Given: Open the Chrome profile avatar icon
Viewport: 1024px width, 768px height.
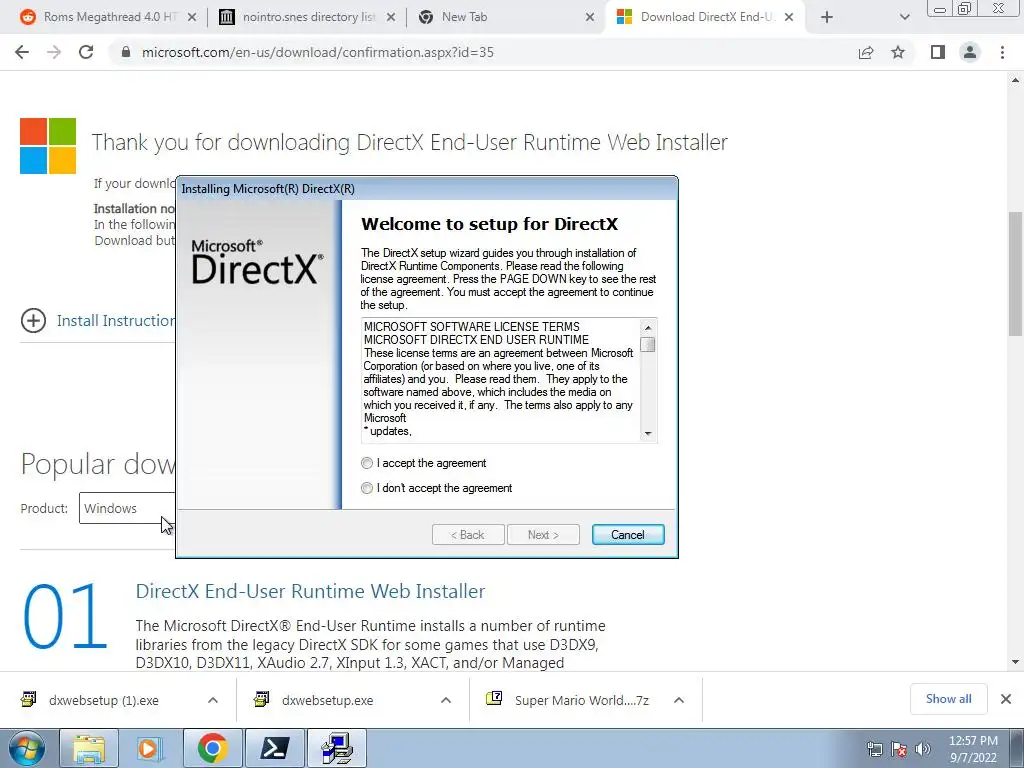Looking at the screenshot, I should 970,52.
